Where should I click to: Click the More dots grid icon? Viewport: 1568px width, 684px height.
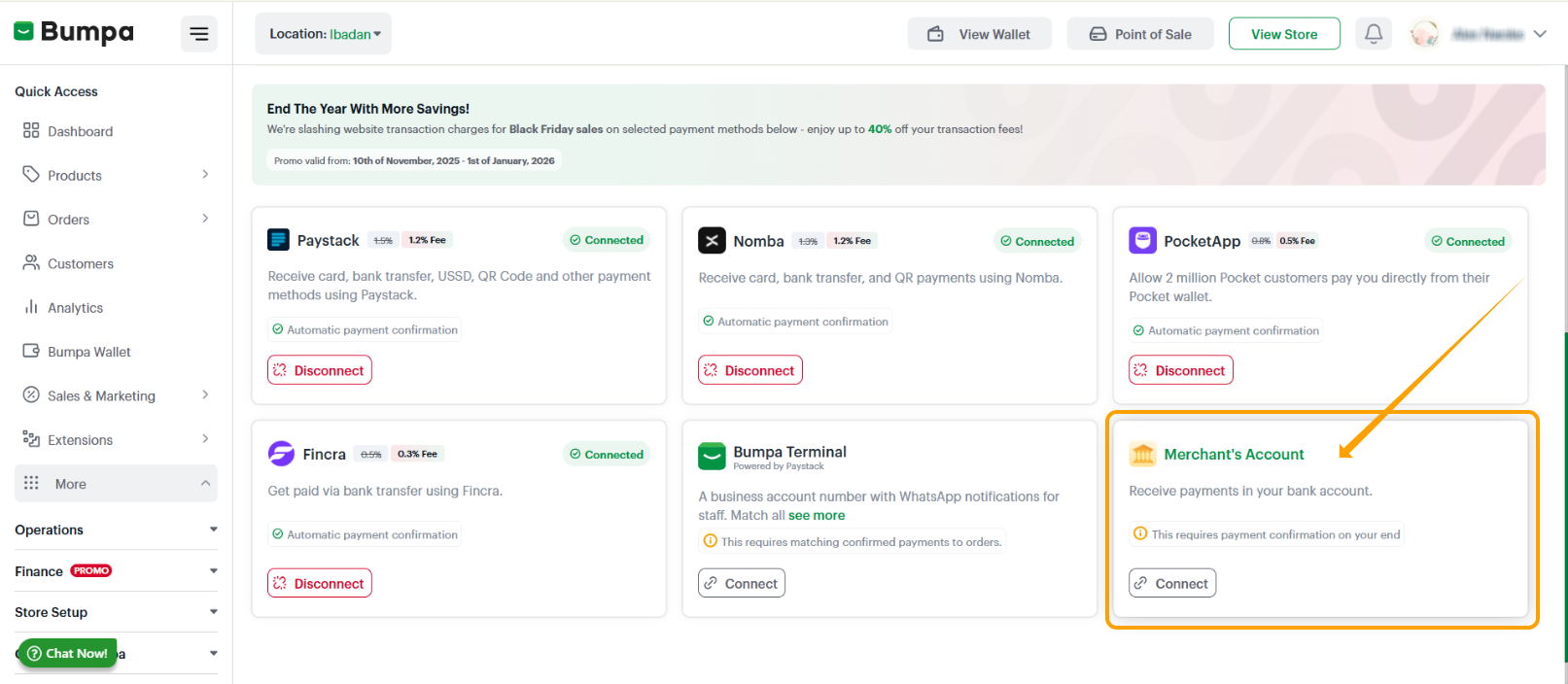(31, 483)
